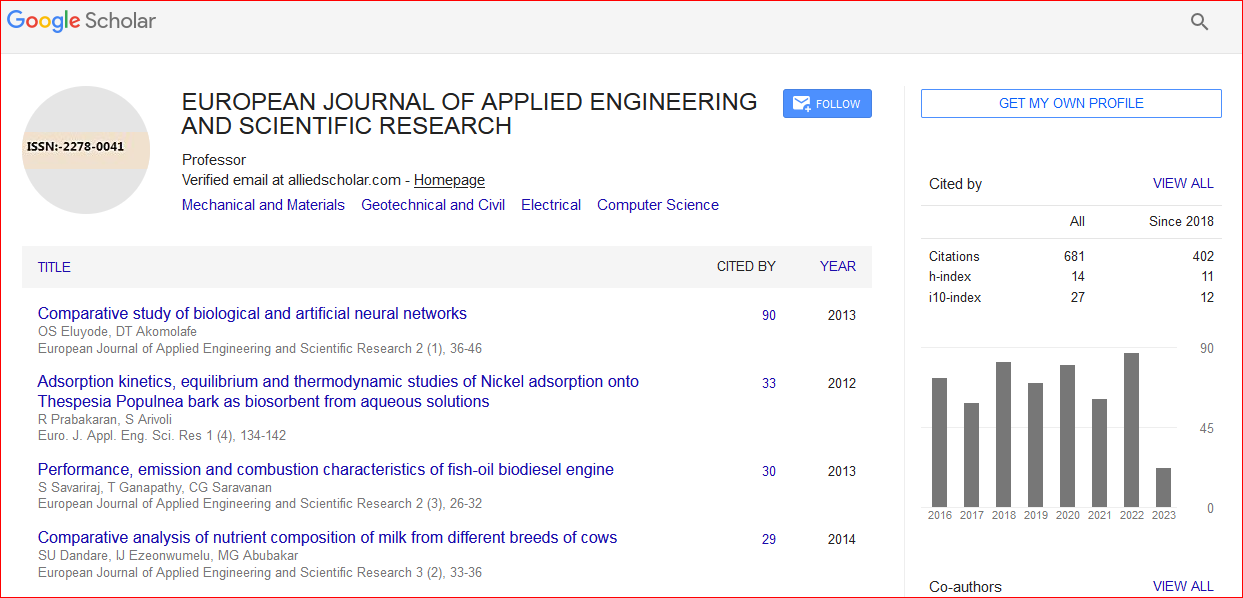
Task: Click the Cited By column header
Action: pyautogui.click(x=746, y=266)
